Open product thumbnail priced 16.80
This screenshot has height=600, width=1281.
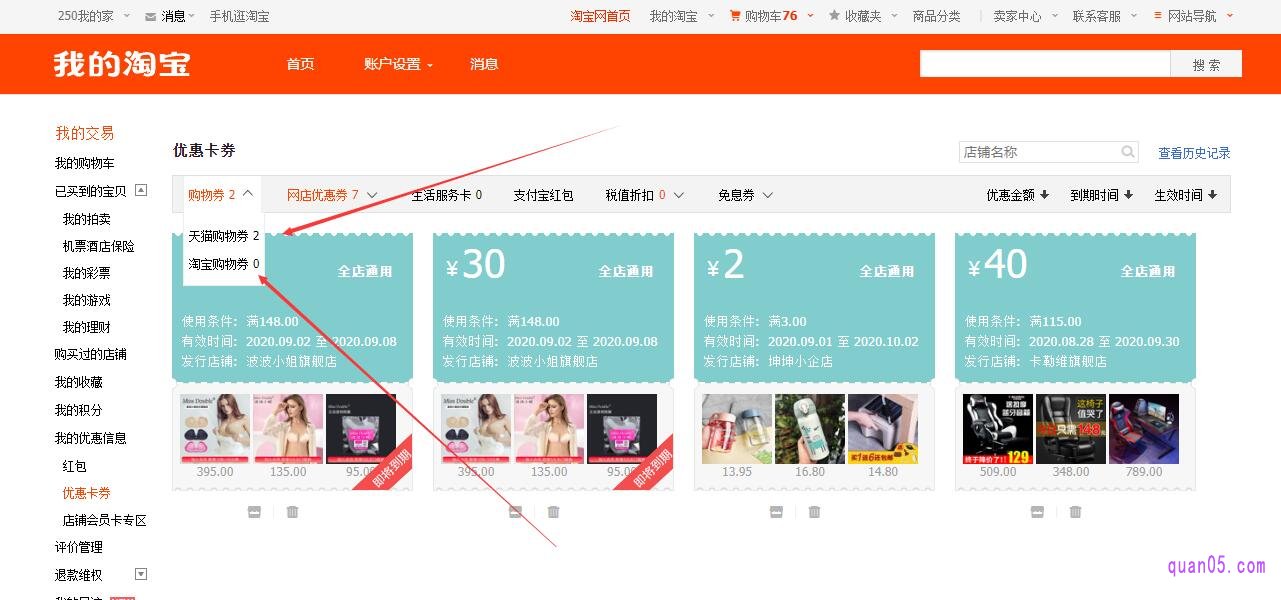click(x=810, y=429)
